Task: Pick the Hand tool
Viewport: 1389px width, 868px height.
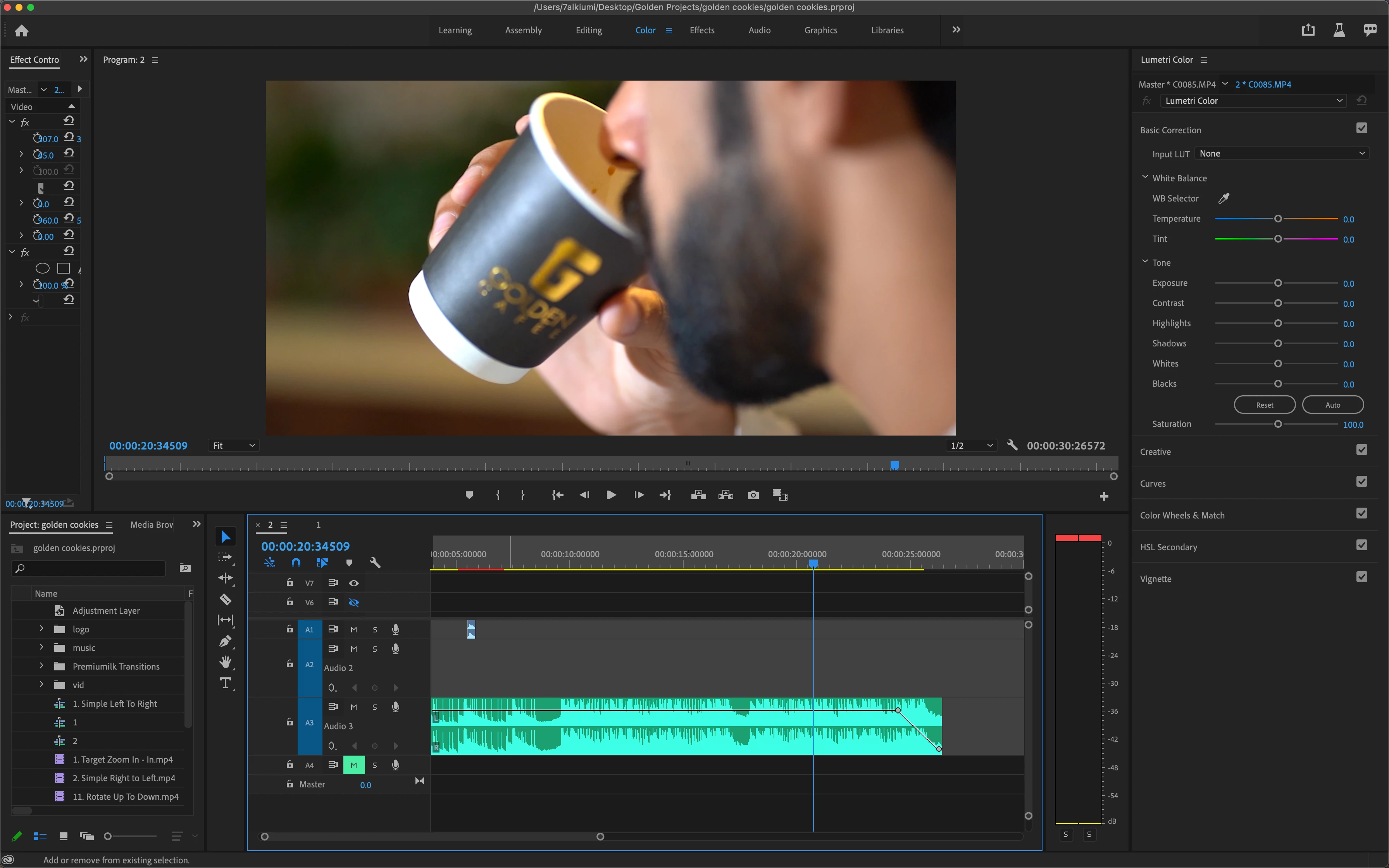Action: pyautogui.click(x=225, y=662)
